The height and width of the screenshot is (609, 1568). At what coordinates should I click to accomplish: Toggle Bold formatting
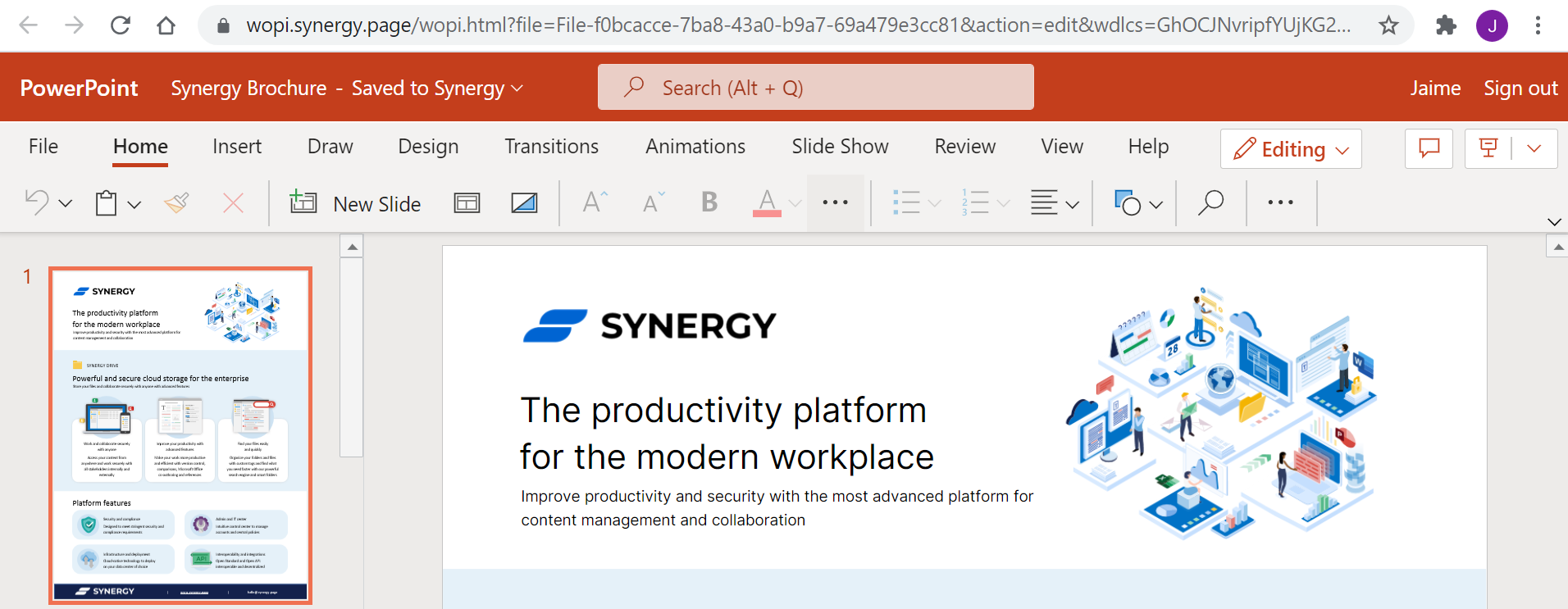(709, 202)
